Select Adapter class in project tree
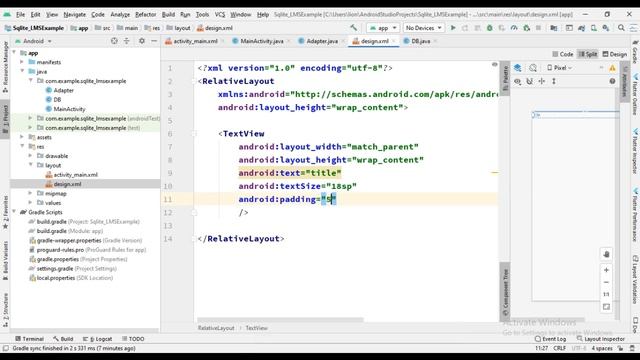640x360 pixels. coord(64,90)
